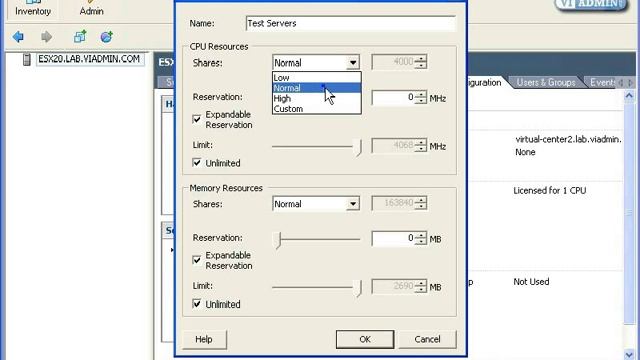Image resolution: width=640 pixels, height=360 pixels.
Task: Confirm the dialog with OK
Action: [365, 339]
